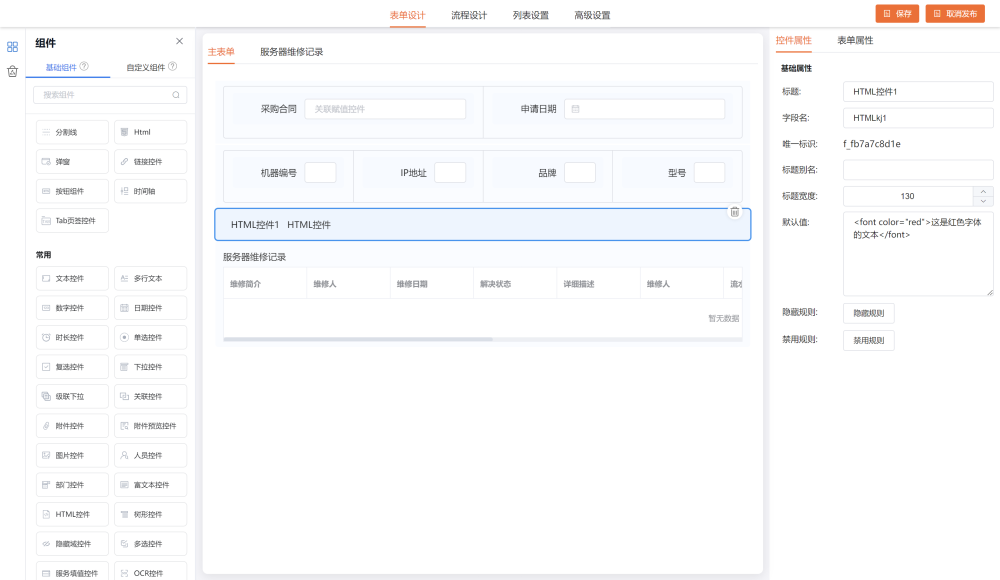The width and height of the screenshot is (1000, 580).
Task: Click help icon next to 基础组件
Action: click(84, 67)
